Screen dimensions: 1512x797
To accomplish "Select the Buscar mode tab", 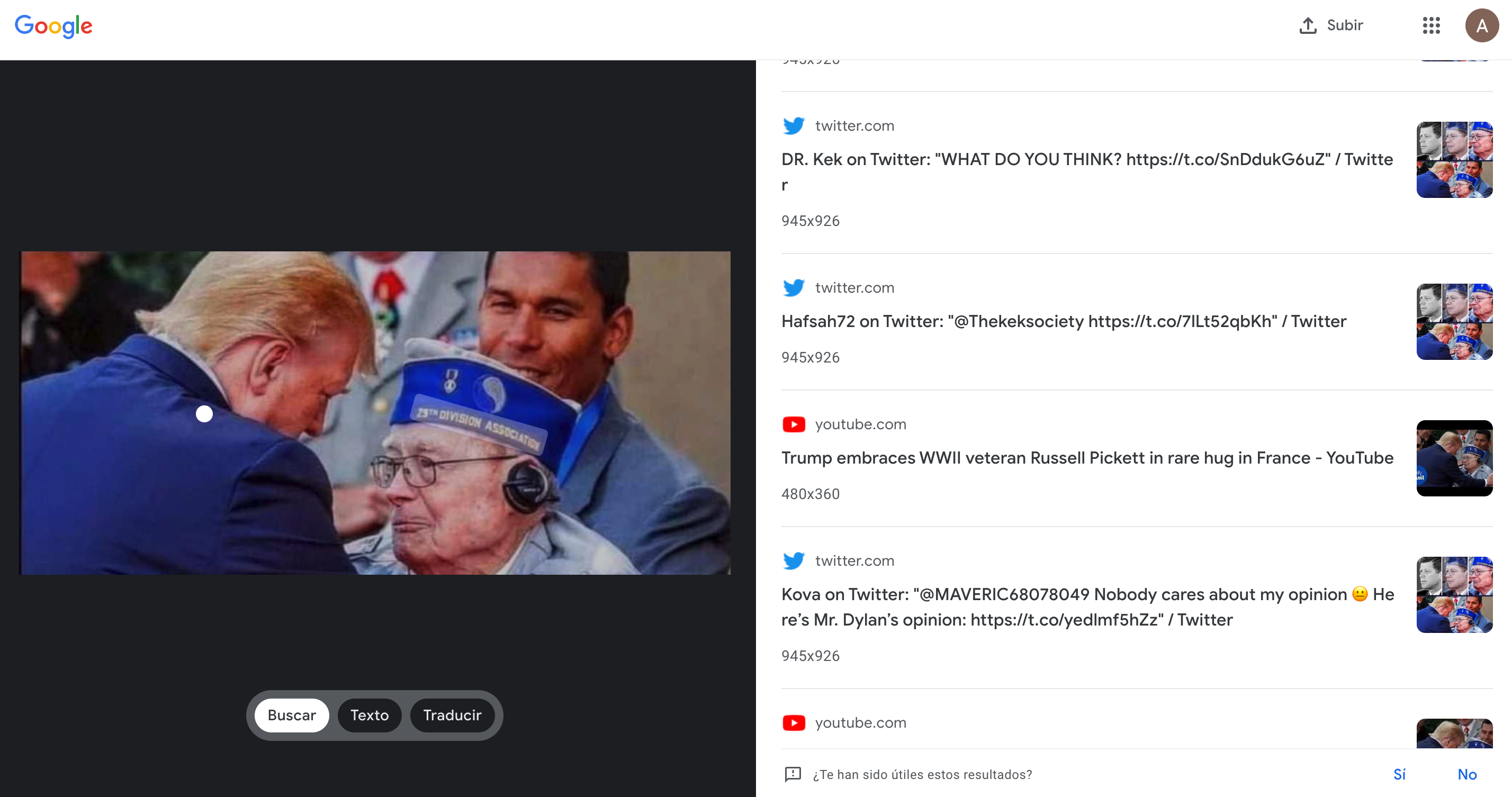I will [292, 715].
